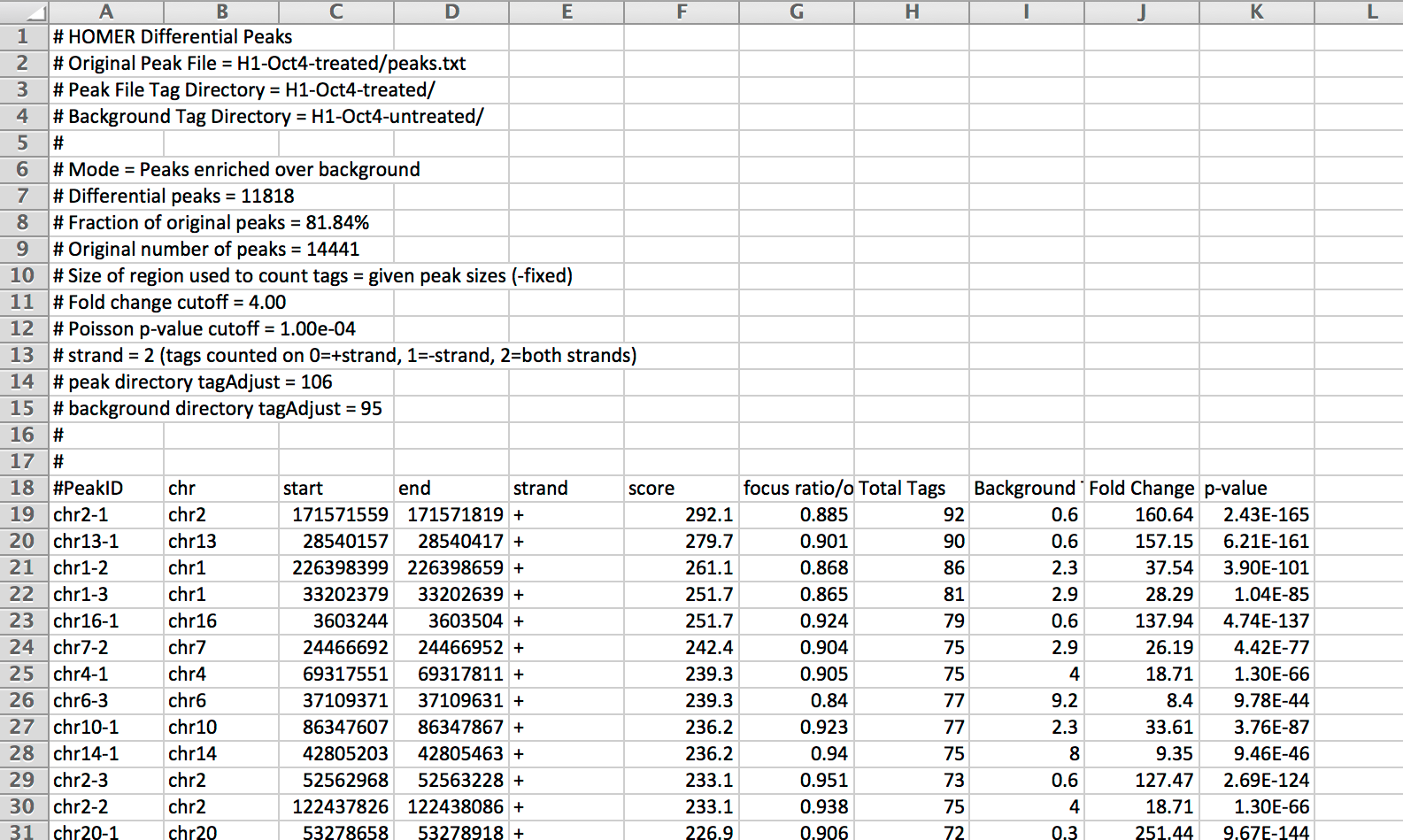
Task: Click start value 171571559
Action: pyautogui.click(x=336, y=514)
